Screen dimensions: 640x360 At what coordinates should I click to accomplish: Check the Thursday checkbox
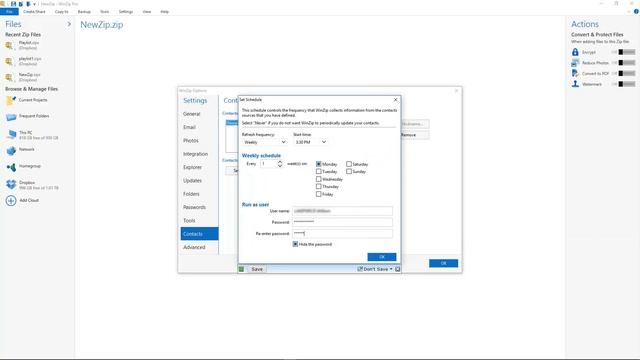319,187
